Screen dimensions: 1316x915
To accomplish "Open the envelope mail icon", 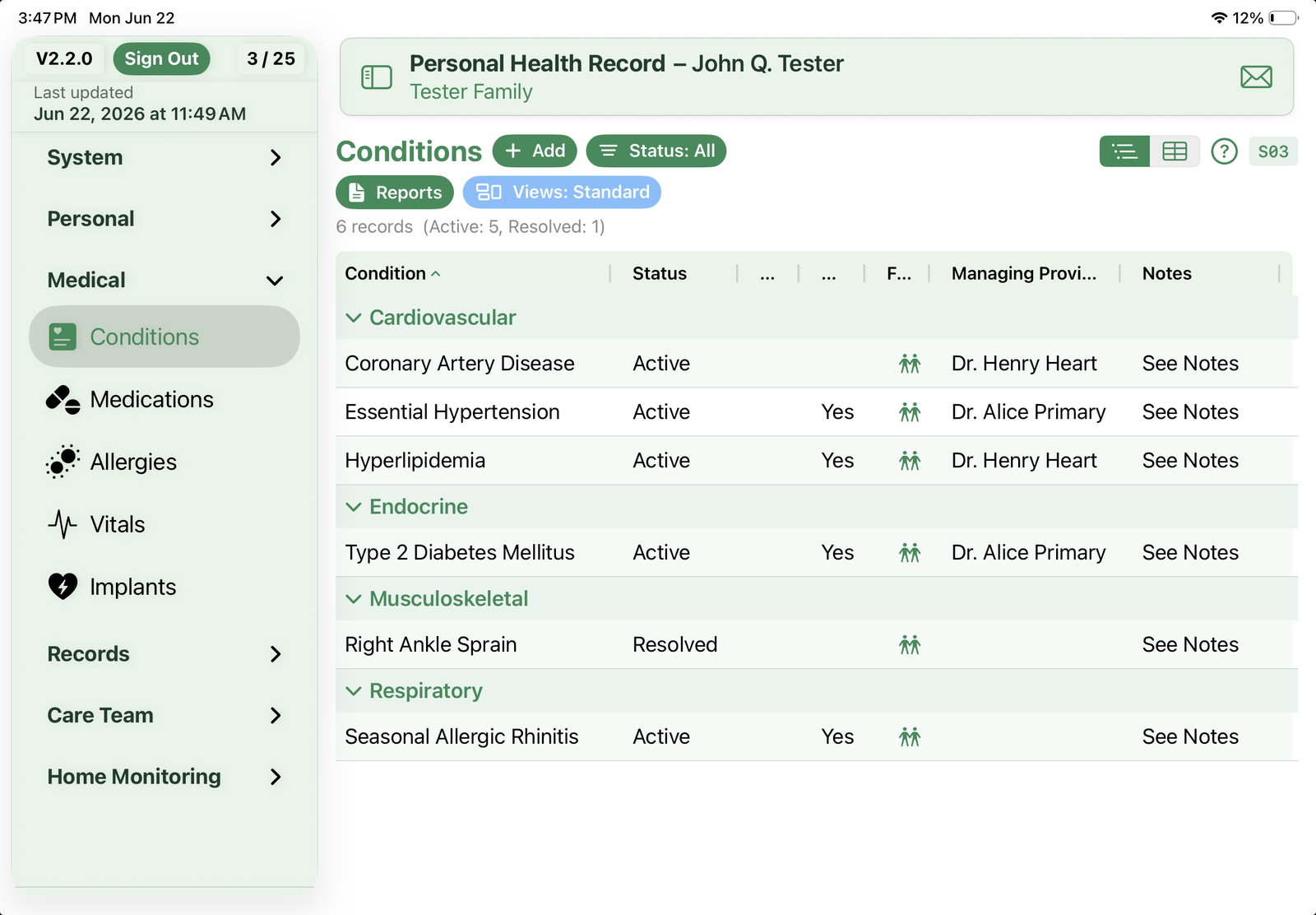I will (1256, 77).
